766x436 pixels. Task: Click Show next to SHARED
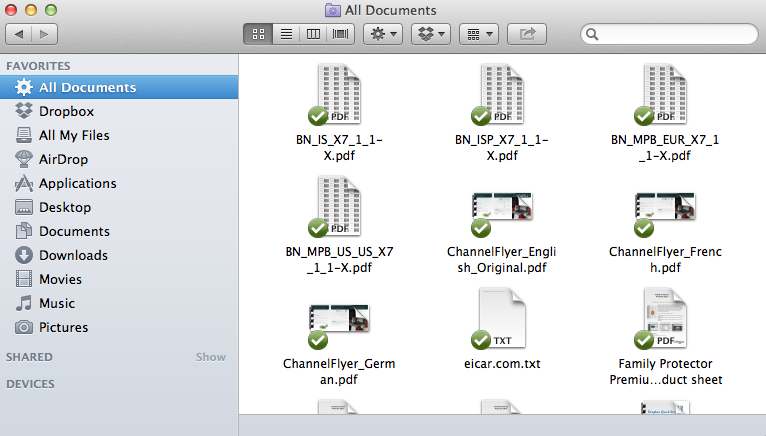click(211, 357)
